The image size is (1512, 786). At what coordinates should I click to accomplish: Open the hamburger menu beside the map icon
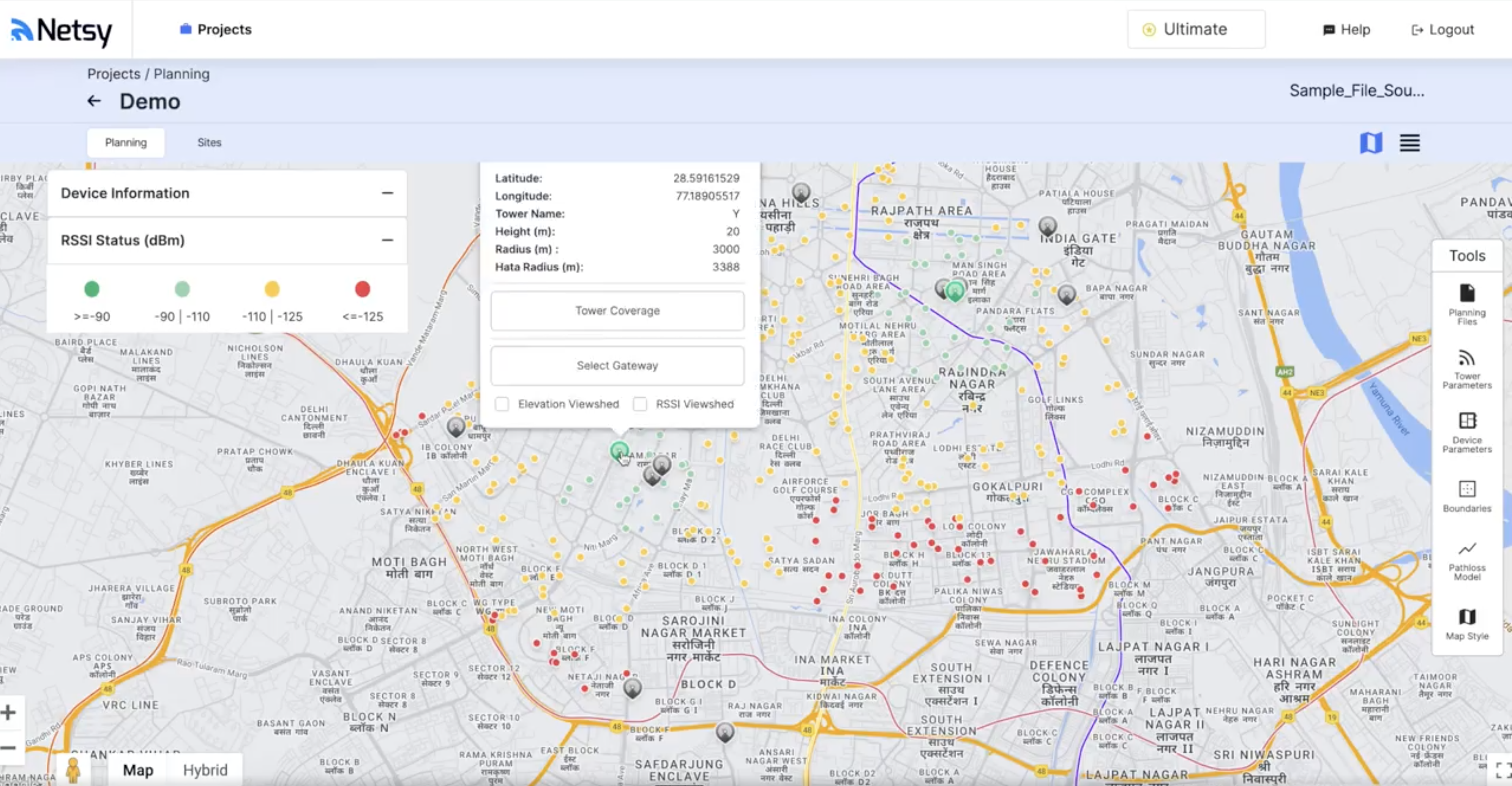pyautogui.click(x=1409, y=143)
